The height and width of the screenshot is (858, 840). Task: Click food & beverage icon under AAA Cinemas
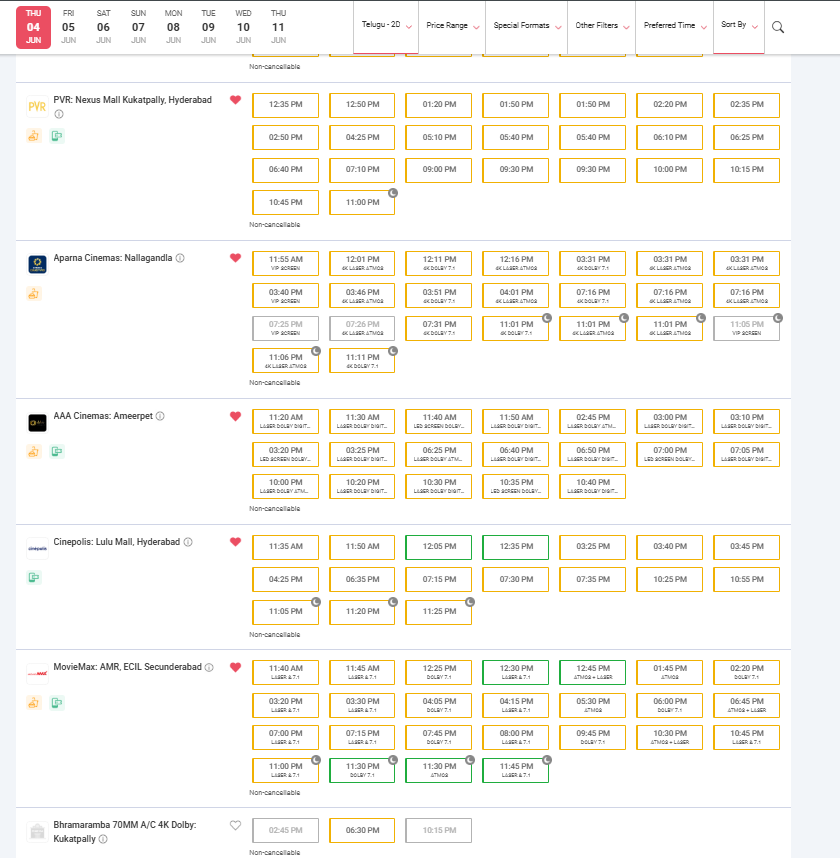pos(34,451)
